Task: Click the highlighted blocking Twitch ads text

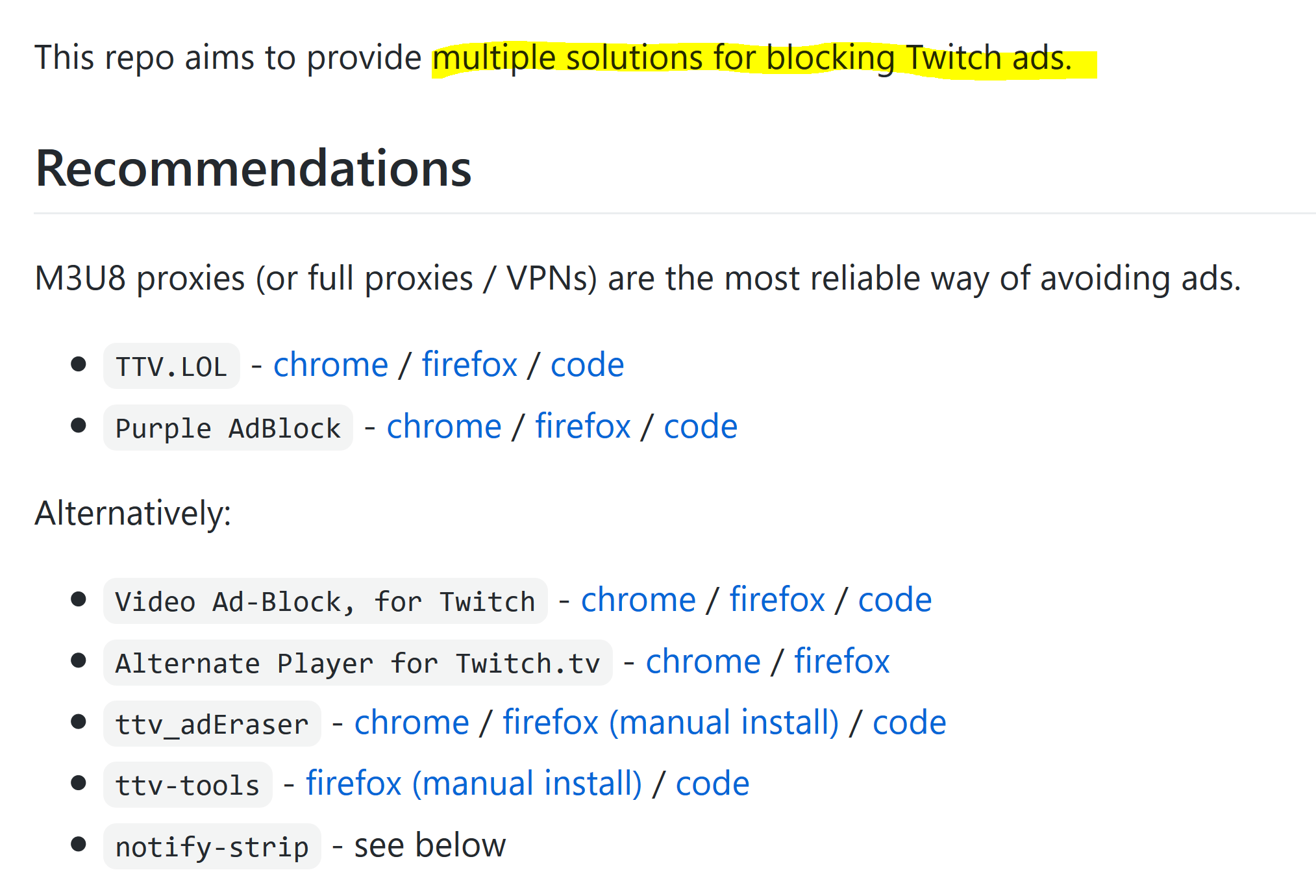Action: tap(751, 58)
